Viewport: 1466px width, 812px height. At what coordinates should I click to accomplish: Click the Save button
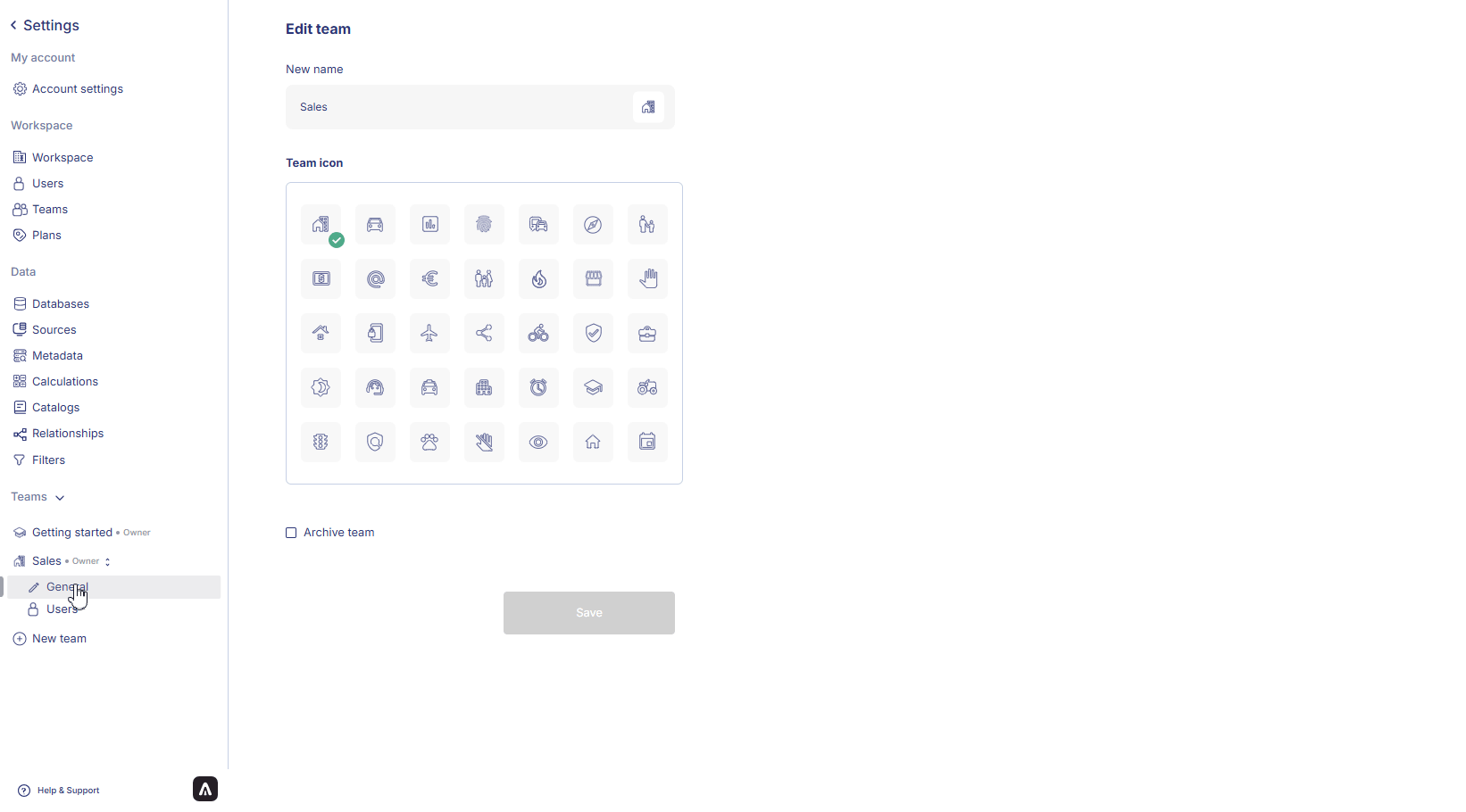588,613
